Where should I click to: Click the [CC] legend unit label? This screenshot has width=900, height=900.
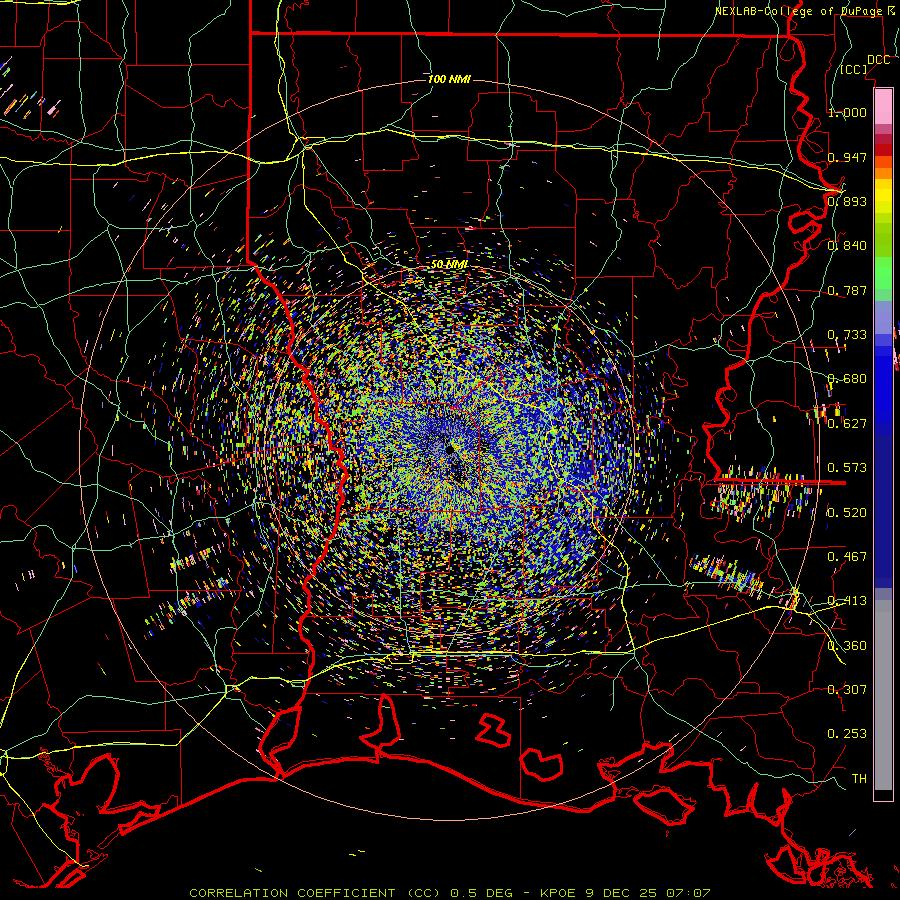coord(854,70)
